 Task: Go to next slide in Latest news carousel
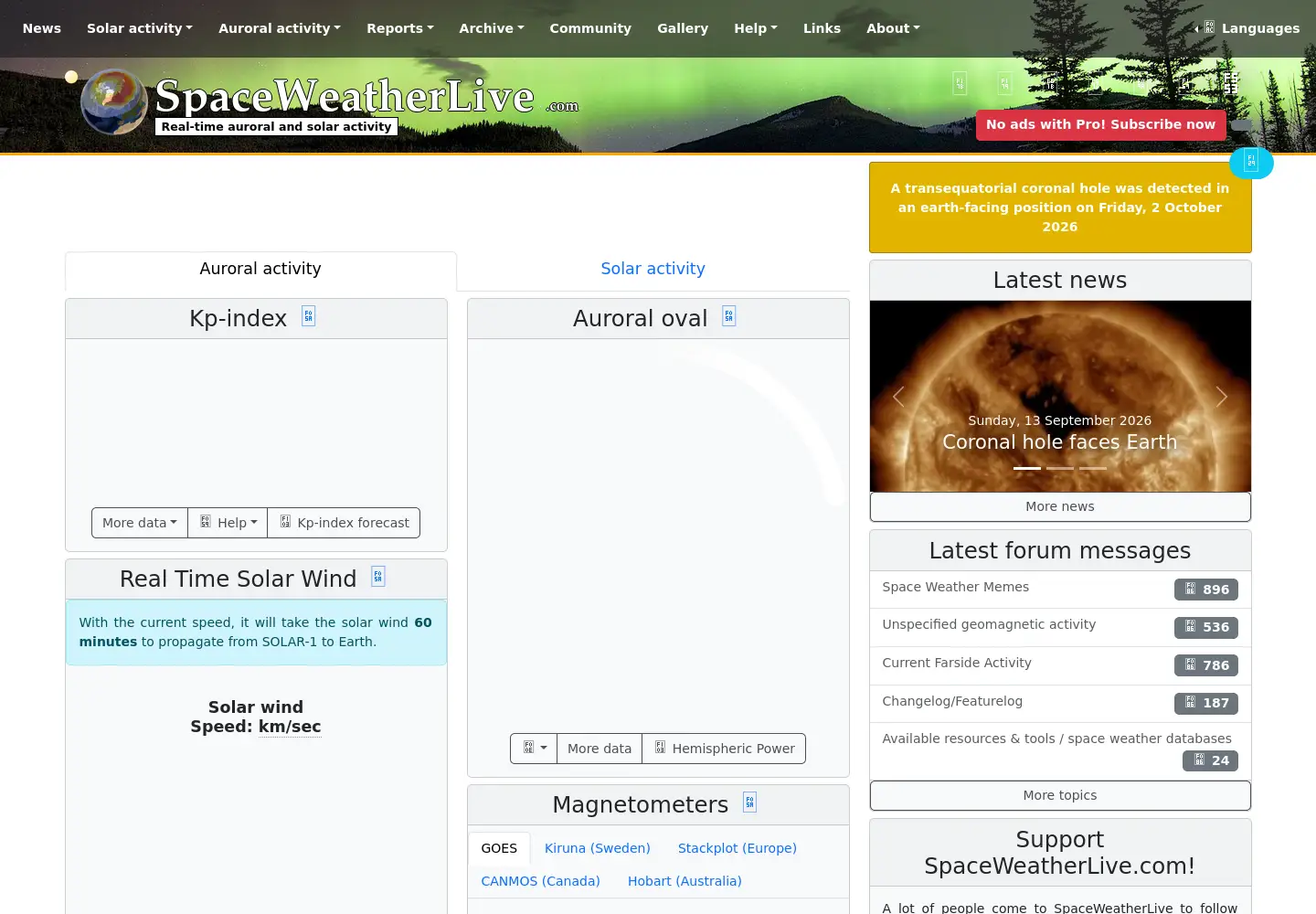[x=1221, y=397]
